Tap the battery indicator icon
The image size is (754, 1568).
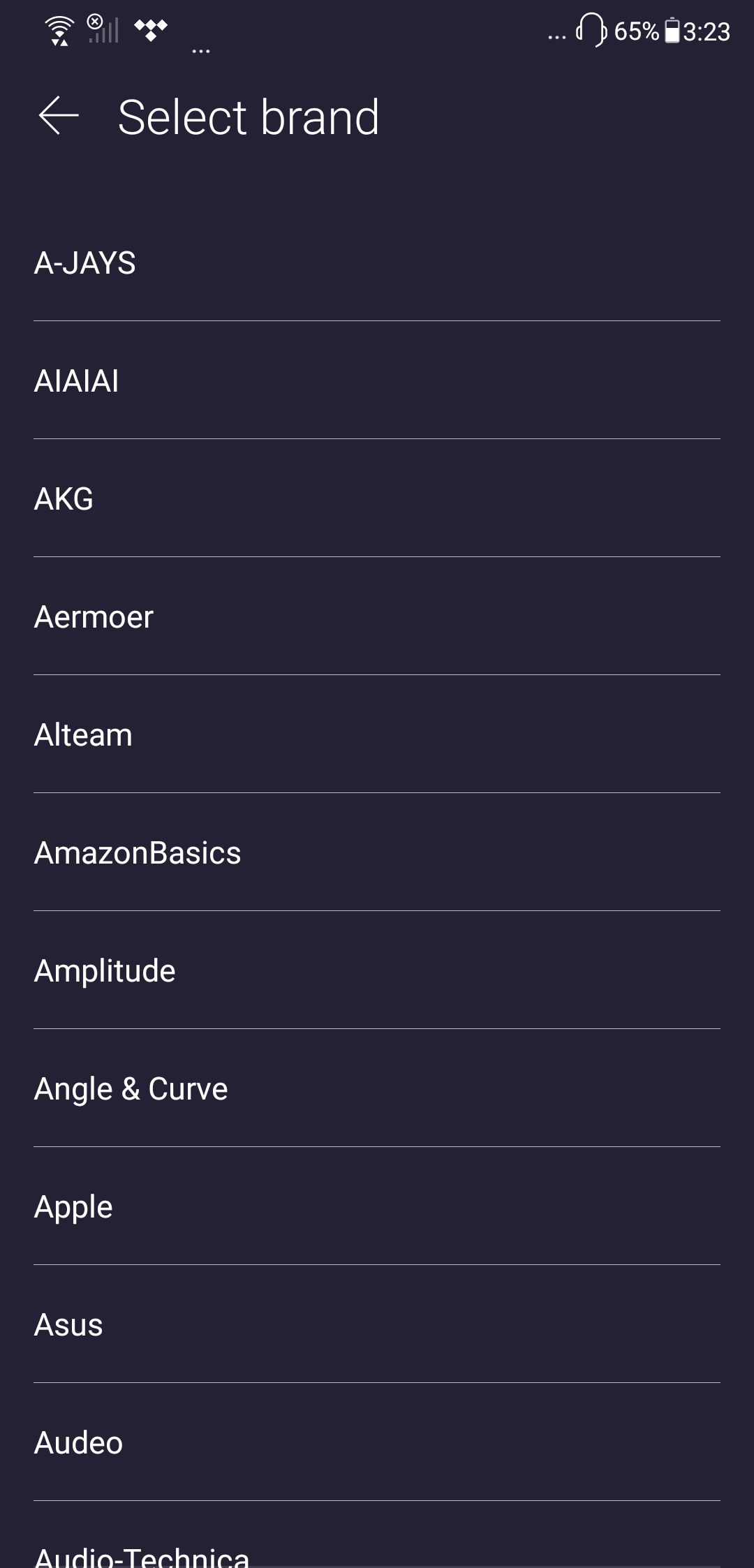(x=672, y=31)
